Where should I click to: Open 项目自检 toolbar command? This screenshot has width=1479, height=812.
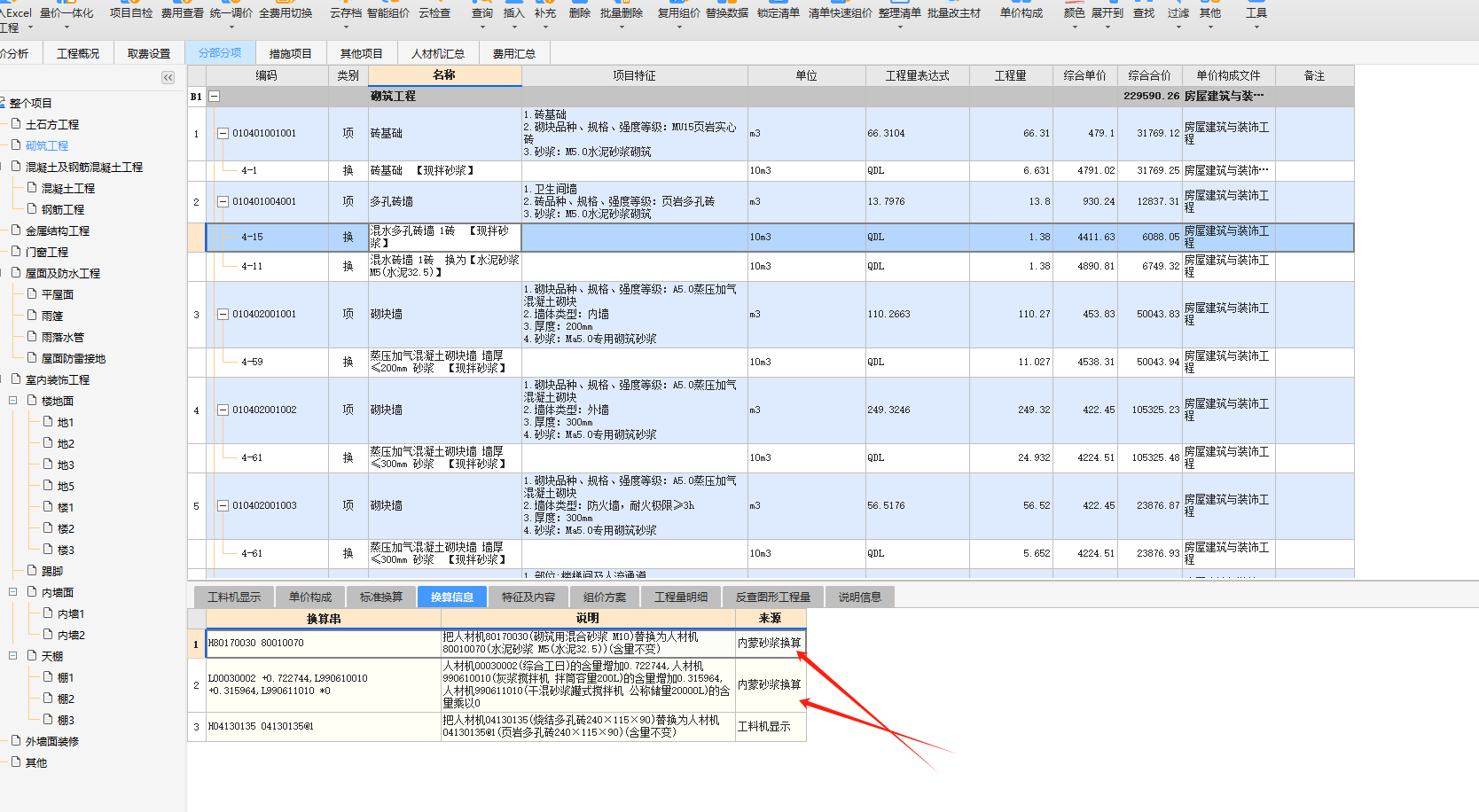coord(131,13)
